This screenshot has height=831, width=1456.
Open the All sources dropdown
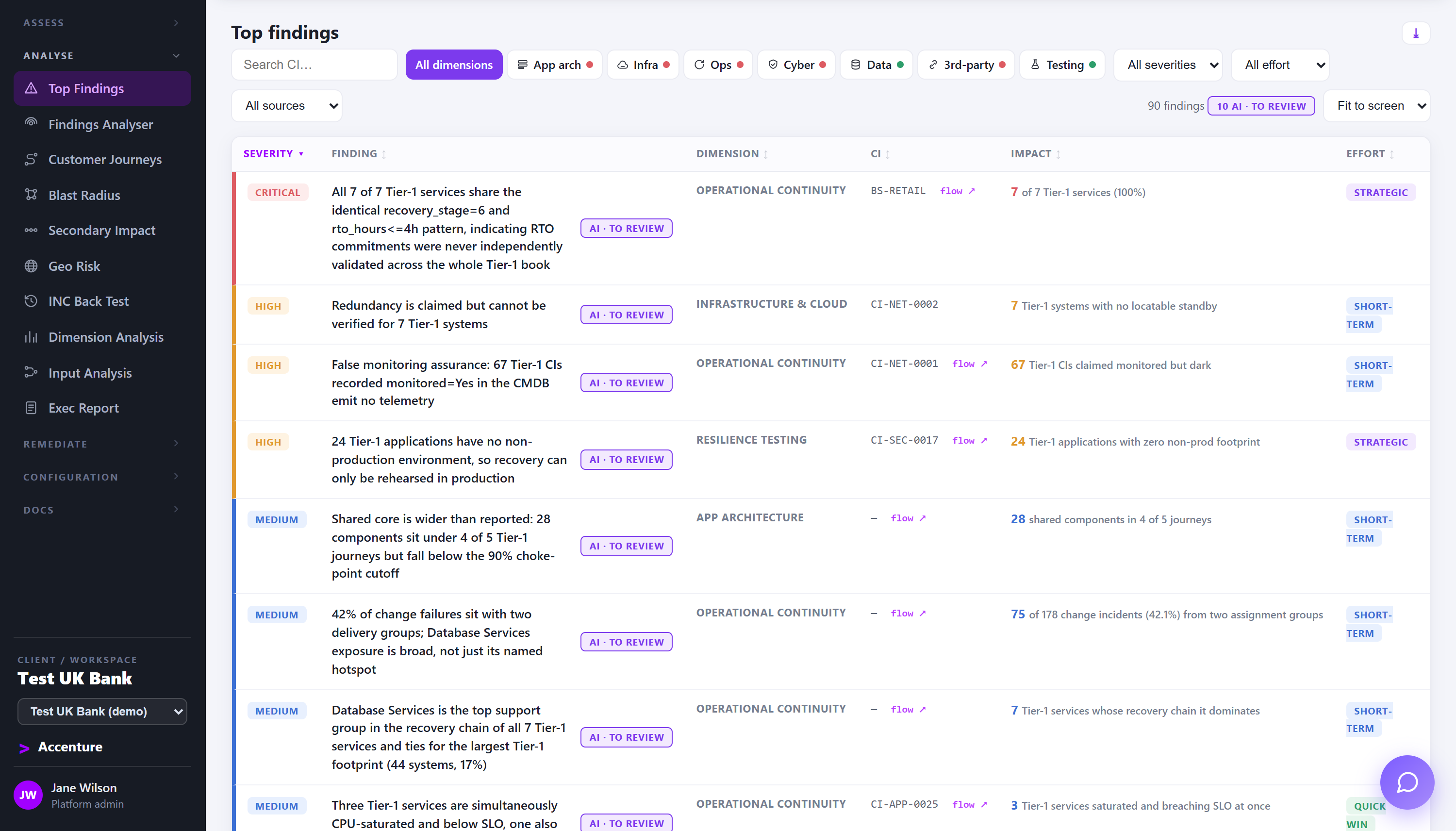tap(286, 106)
